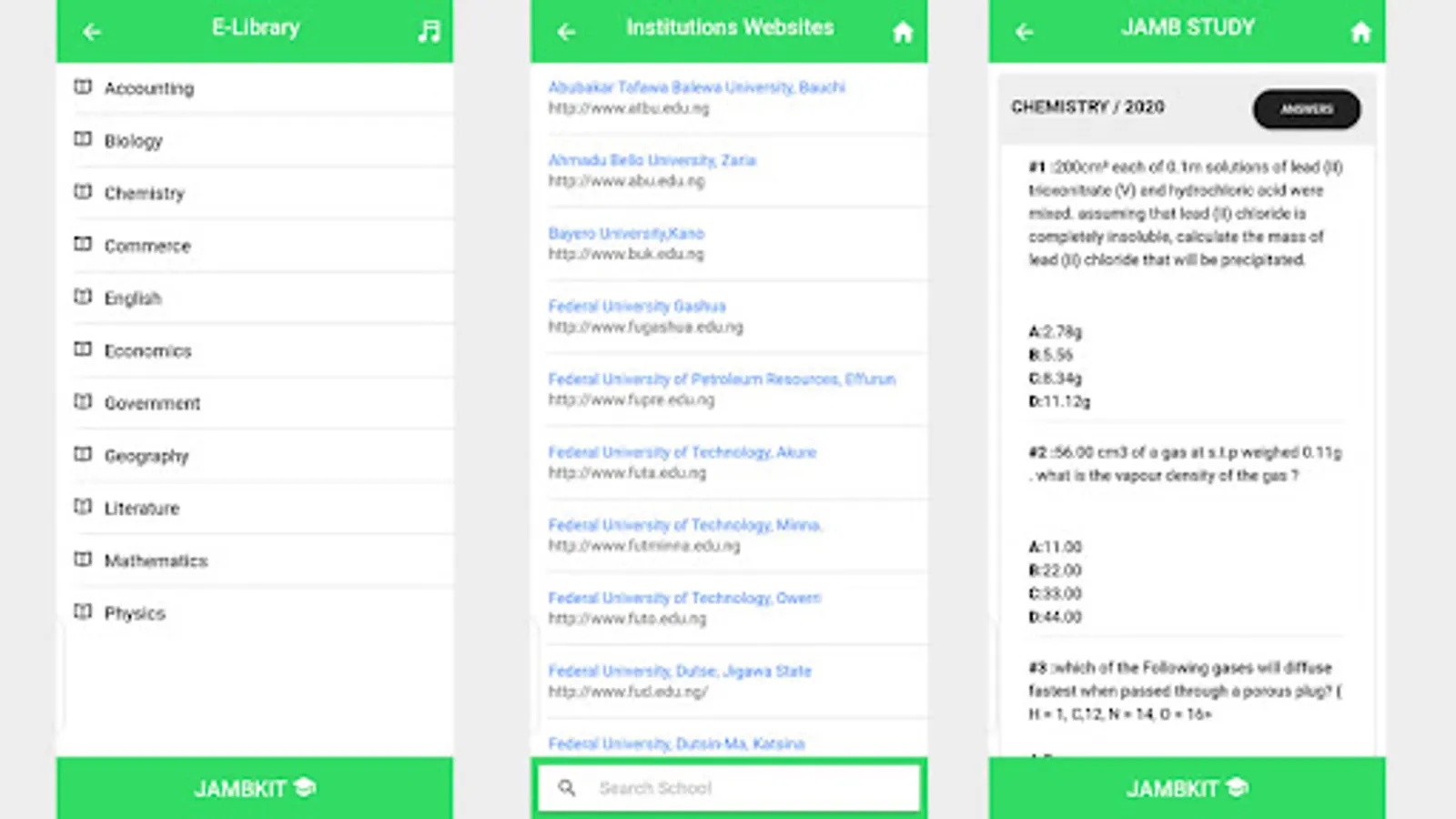The height and width of the screenshot is (819, 1456).
Task: Tap the book icon beside Accounting
Action: (83, 87)
